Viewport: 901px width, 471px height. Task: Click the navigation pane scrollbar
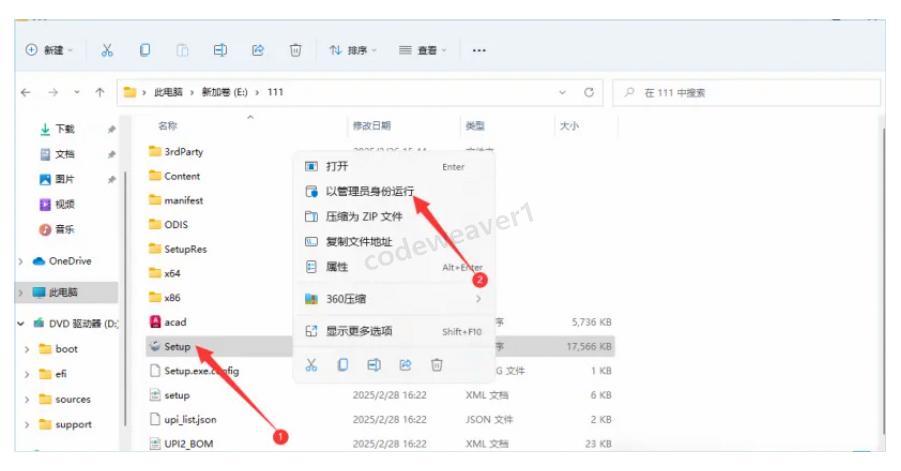[x=124, y=299]
